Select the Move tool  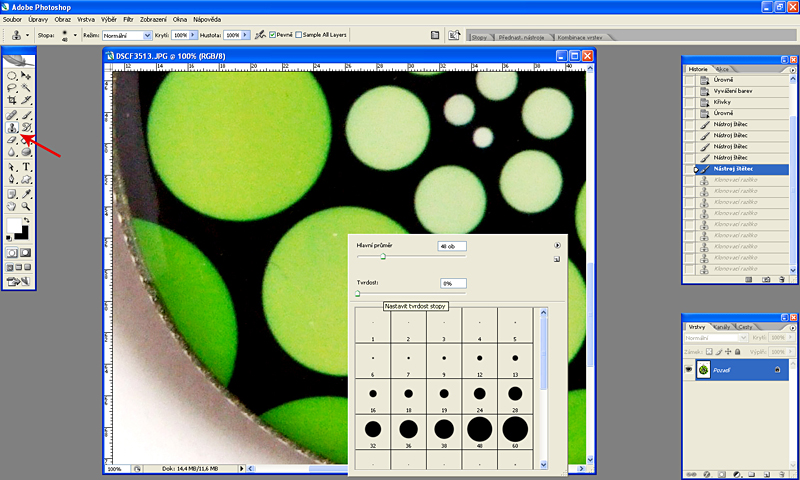pyautogui.click(x=27, y=75)
